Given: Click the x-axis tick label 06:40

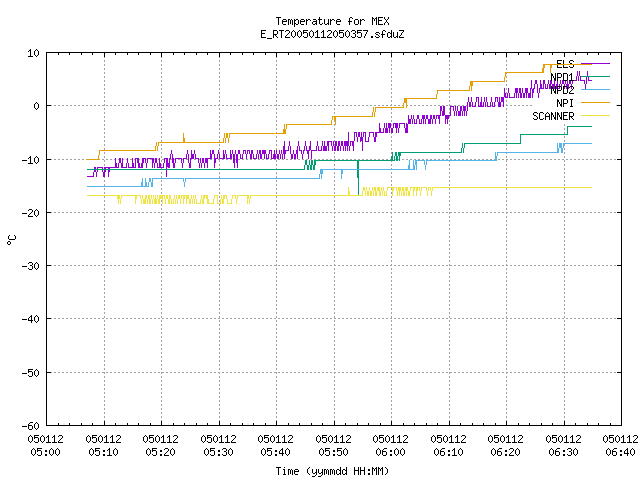Looking at the screenshot, I should (621, 452).
